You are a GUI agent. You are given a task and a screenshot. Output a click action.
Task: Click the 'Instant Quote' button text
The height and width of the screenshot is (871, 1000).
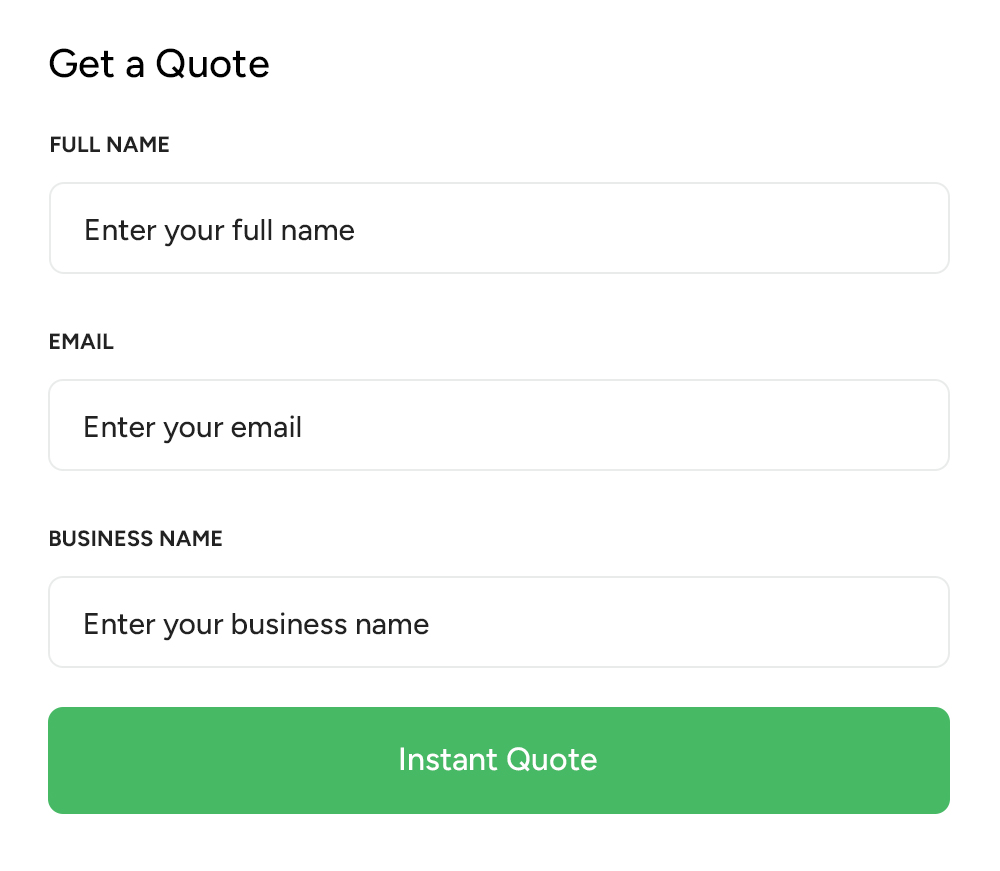click(x=498, y=759)
